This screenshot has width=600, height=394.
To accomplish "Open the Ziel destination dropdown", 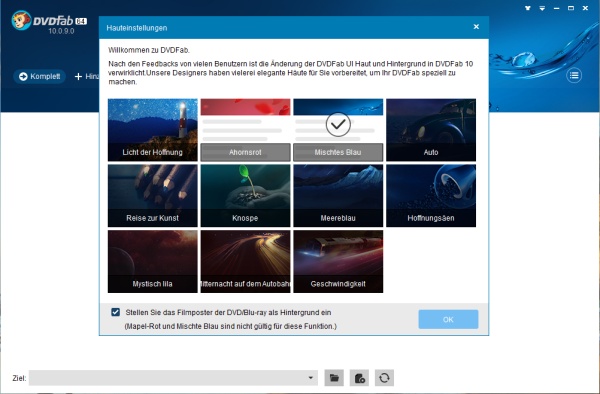I will 311,378.
